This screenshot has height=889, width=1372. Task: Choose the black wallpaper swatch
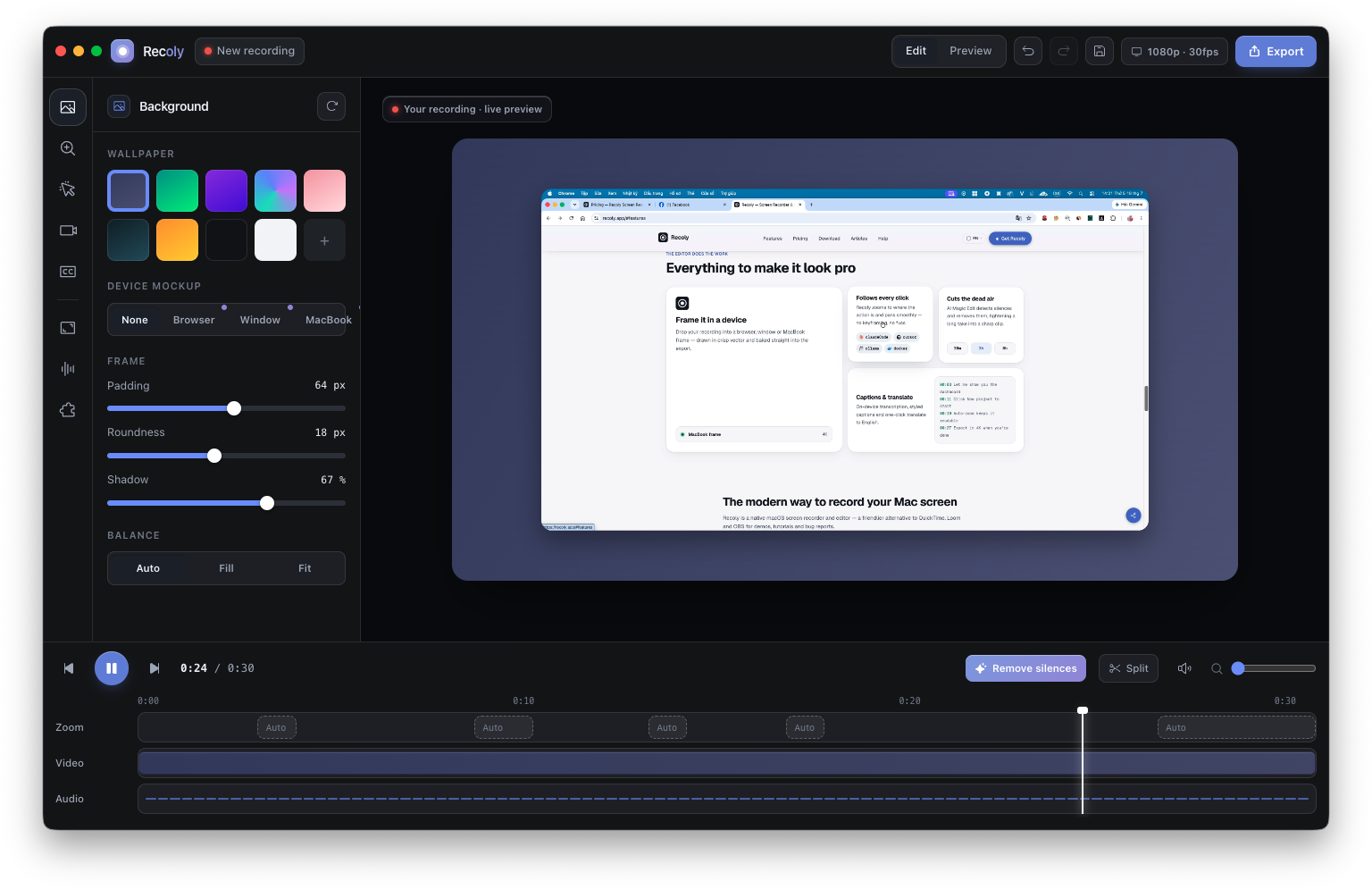[226, 240]
